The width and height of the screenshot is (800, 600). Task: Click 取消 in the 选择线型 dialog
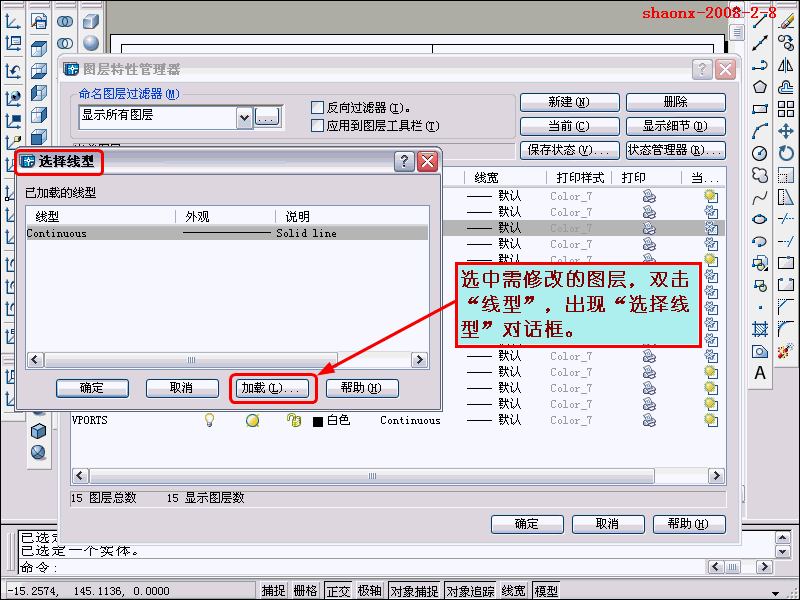(182, 388)
